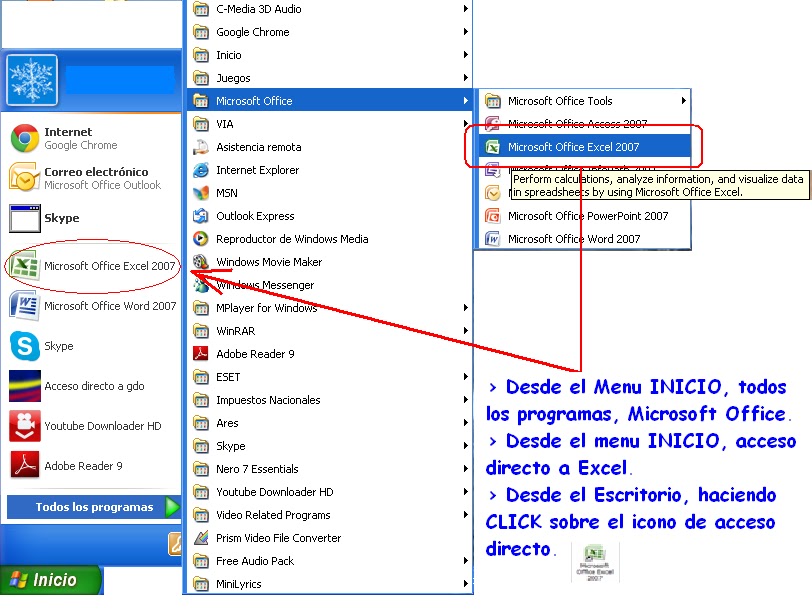Click the Google Chrome icon in pinned list
Viewport: 812px width, 613px height.
pos(24,138)
